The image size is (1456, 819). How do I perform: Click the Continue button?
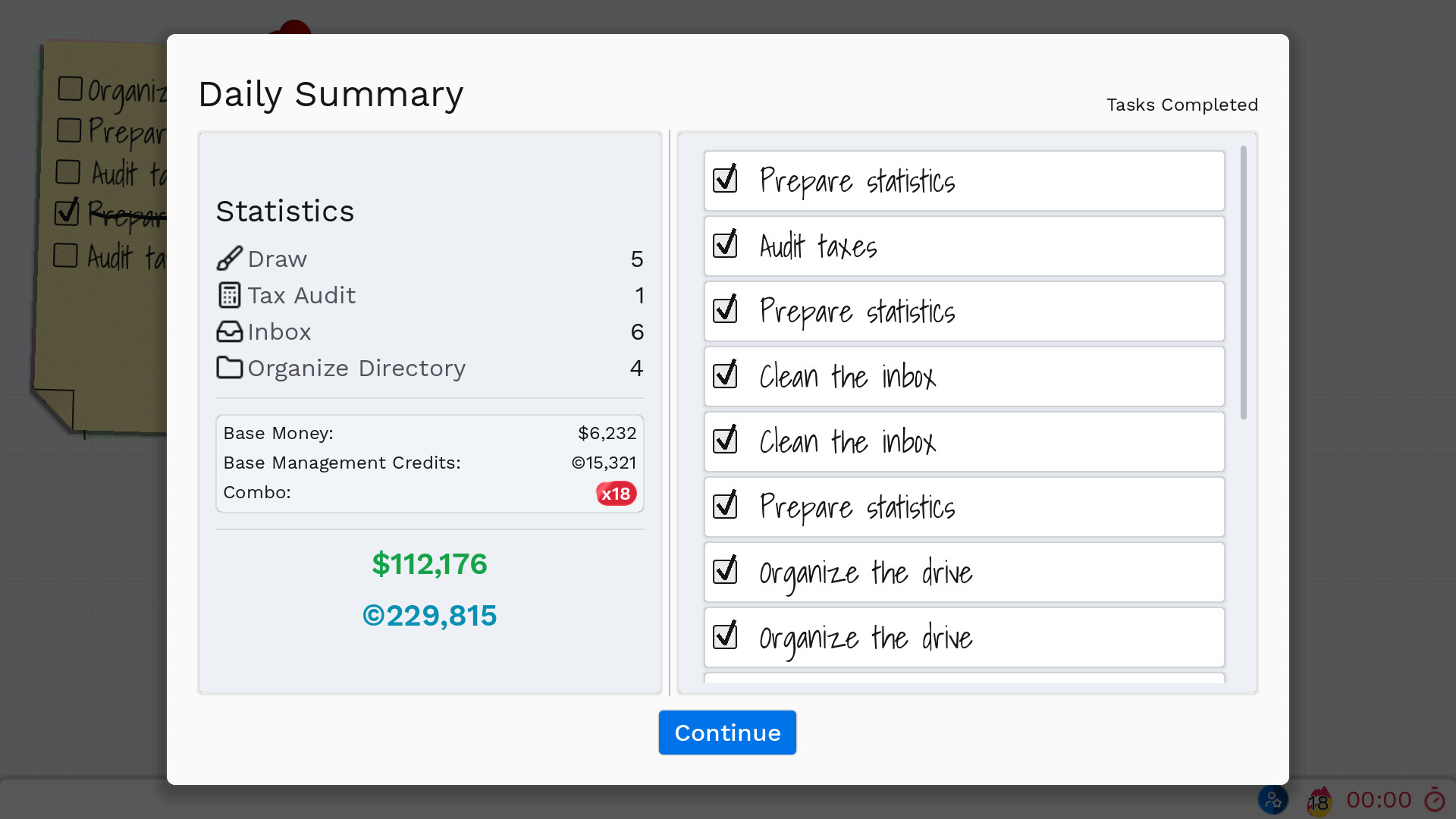727,733
